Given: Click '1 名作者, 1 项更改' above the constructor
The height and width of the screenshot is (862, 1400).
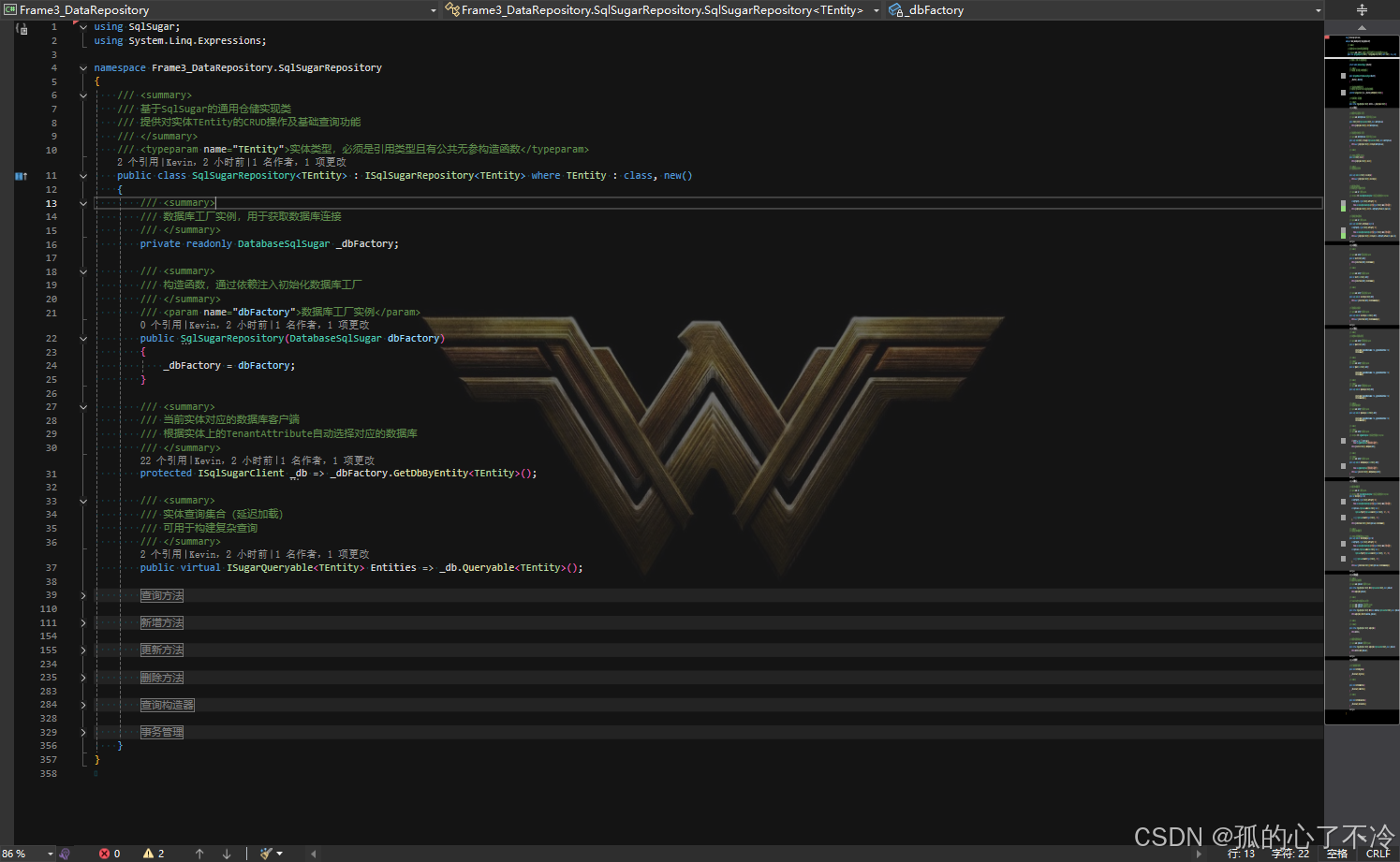Looking at the screenshot, I should [322, 326].
